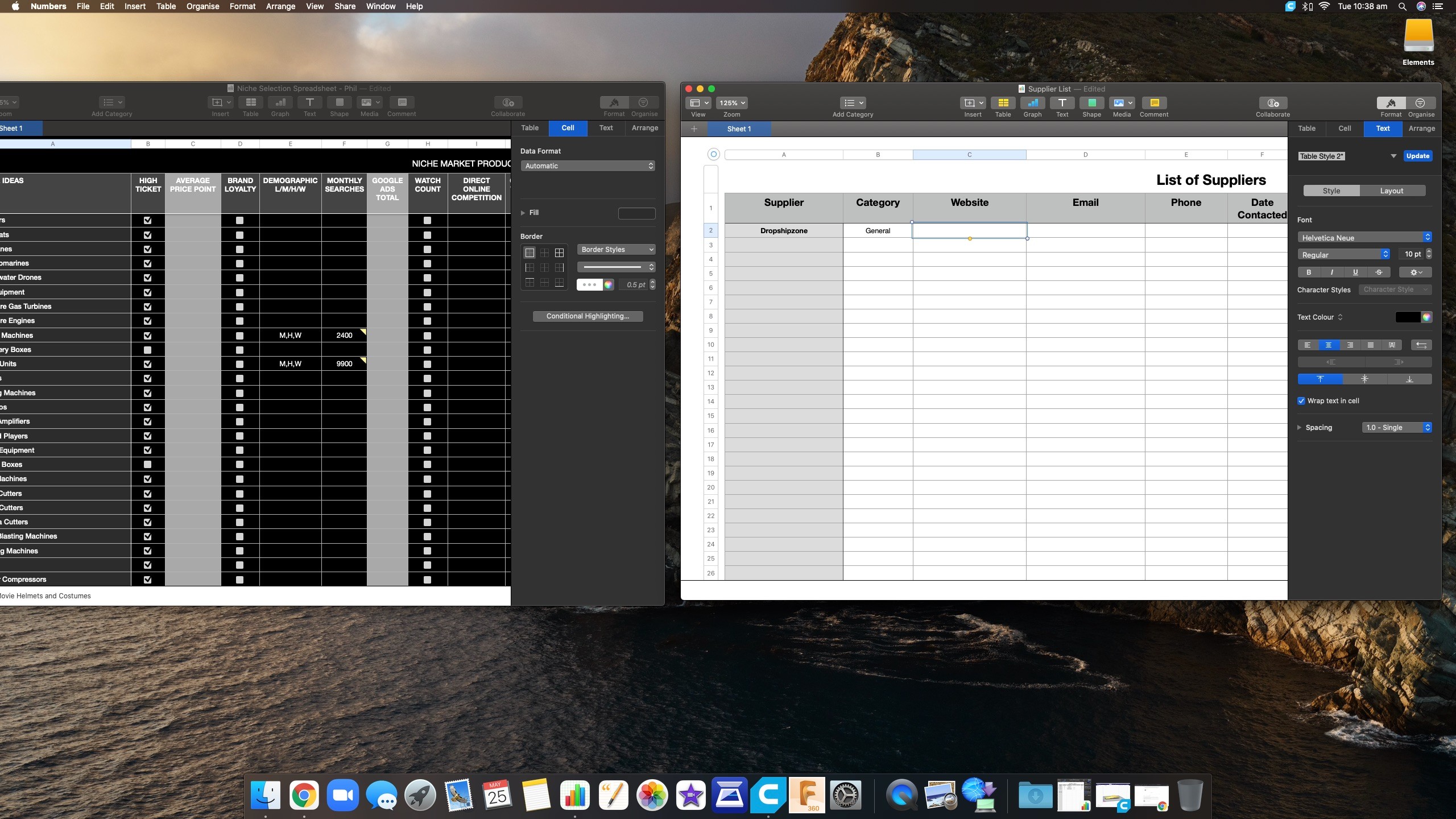Image resolution: width=1456 pixels, height=819 pixels.
Task: Toggle the High Ticket checkbox for Mystery Boxes
Action: [147, 350]
